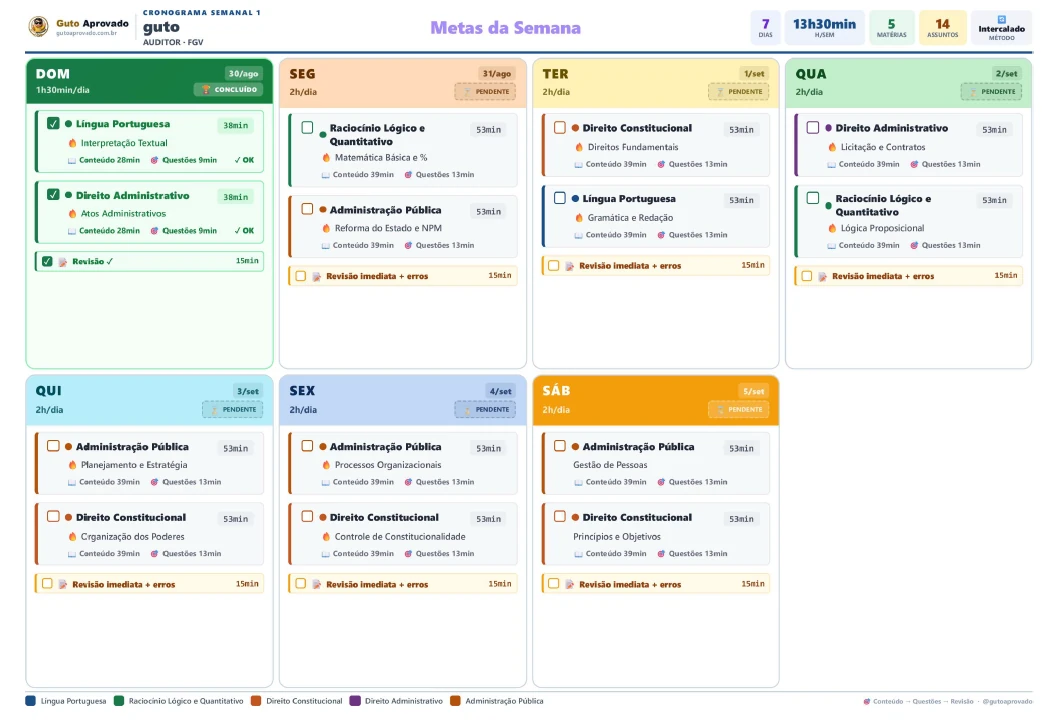Click the flame icon beside Organização dos Poderes
The image size is (1055, 725).
(72, 537)
